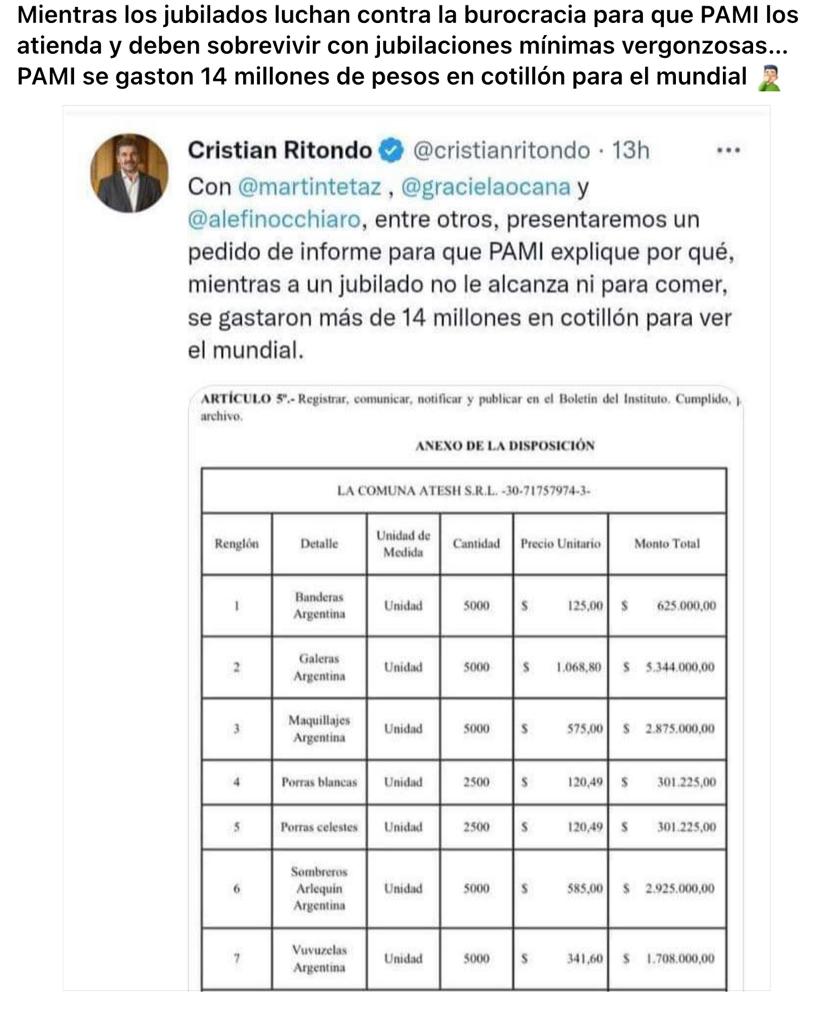The height and width of the screenshot is (1024, 819).
Task: Visit the @cristianritondo handle
Action: (501, 151)
